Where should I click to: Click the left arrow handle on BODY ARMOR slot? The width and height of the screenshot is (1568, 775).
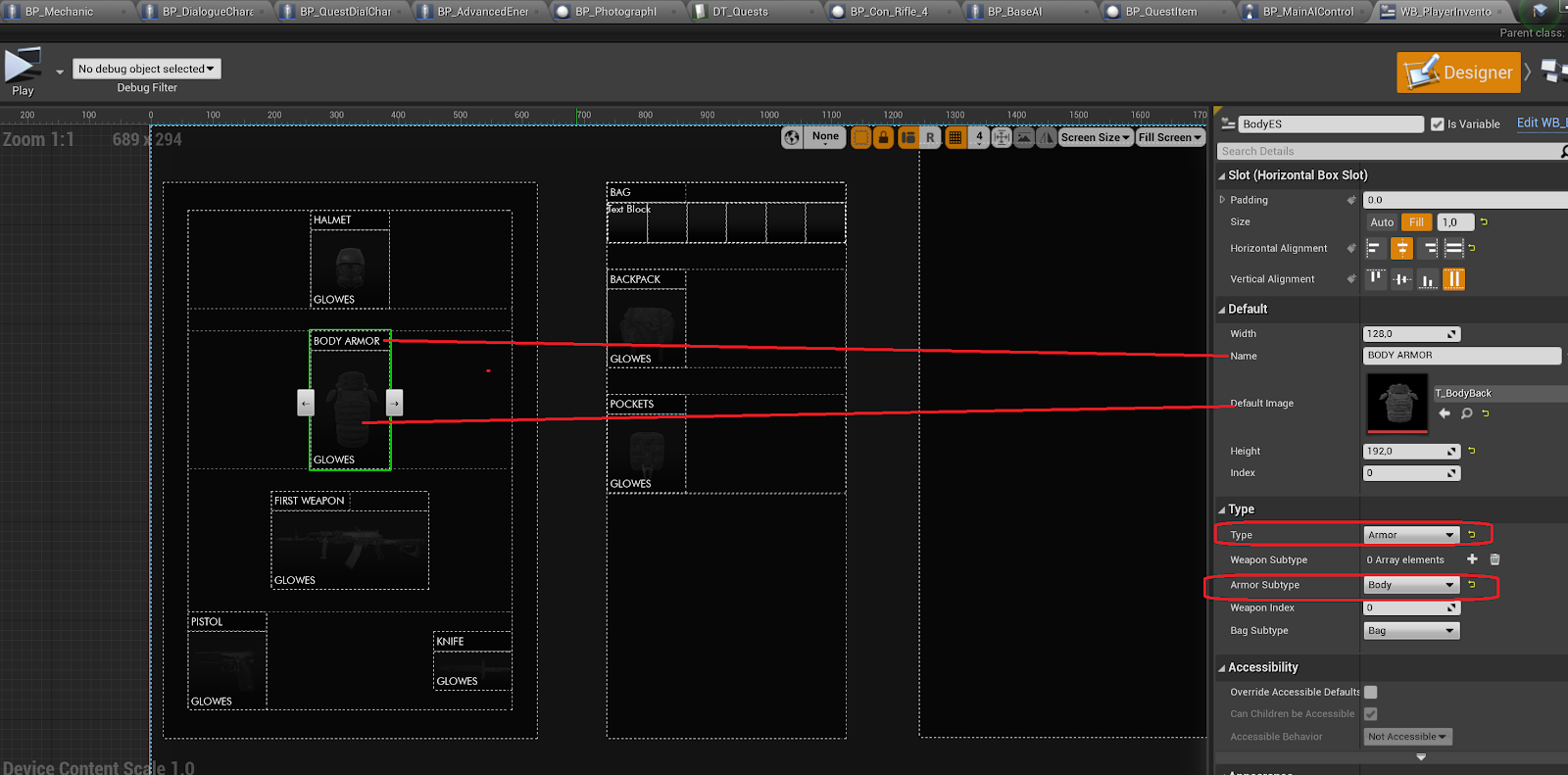[x=306, y=403]
